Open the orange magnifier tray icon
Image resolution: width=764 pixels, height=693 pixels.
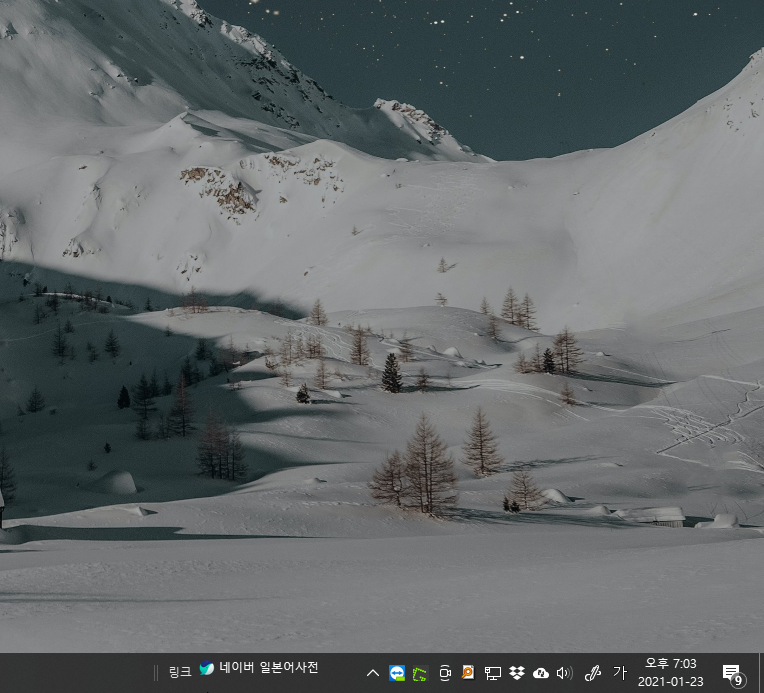[468, 673]
